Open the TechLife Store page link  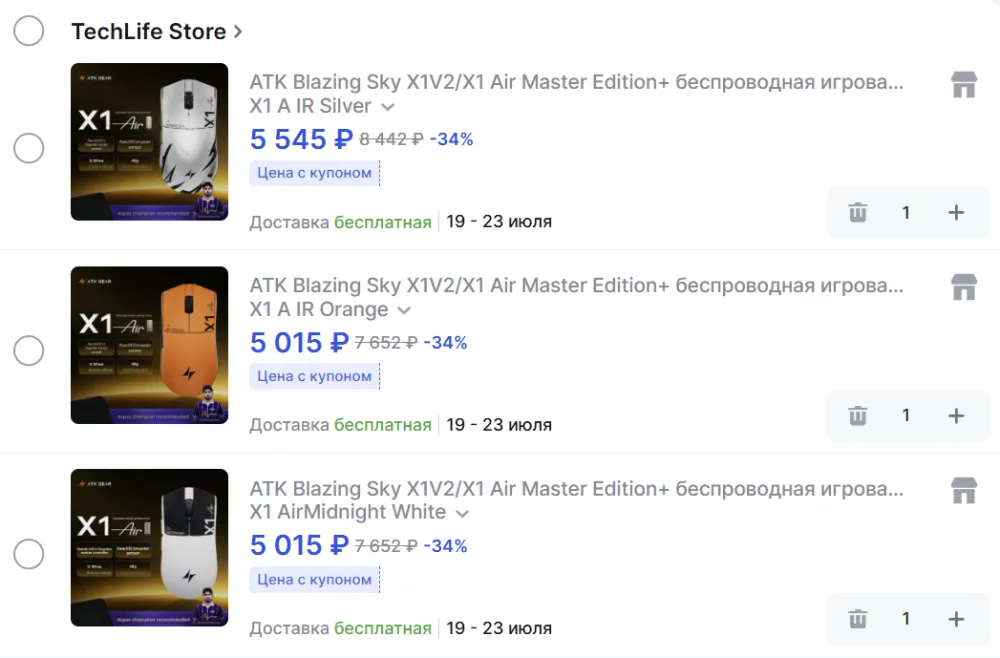click(x=156, y=31)
